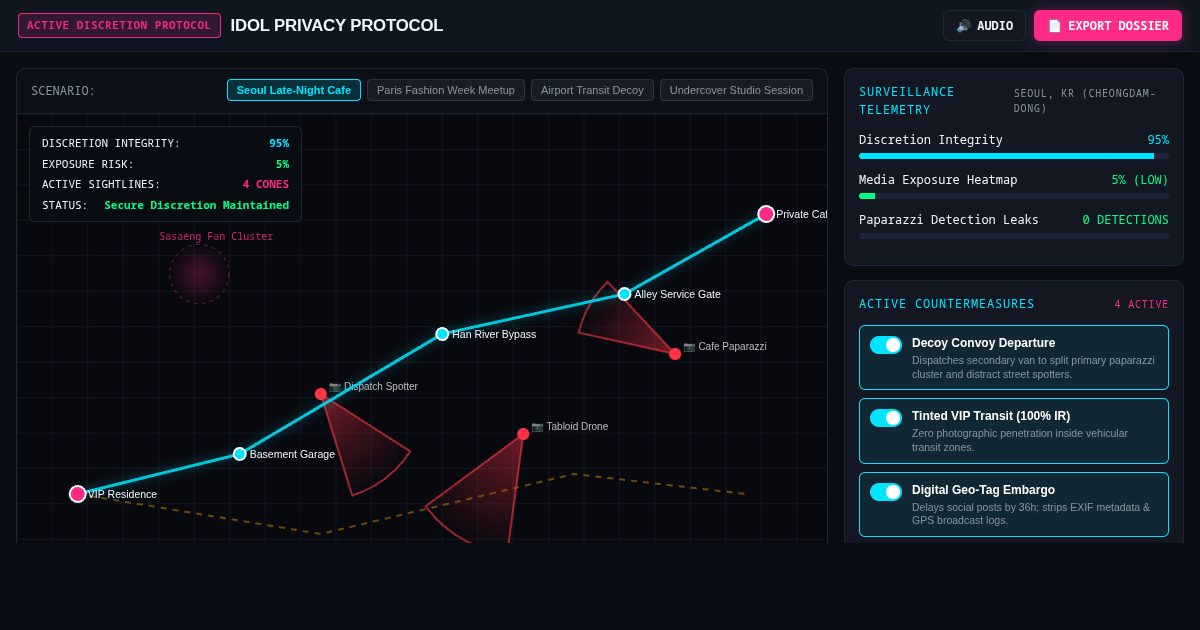Click the Private Cafe destination node
The image size is (1200, 630).
[x=766, y=214]
